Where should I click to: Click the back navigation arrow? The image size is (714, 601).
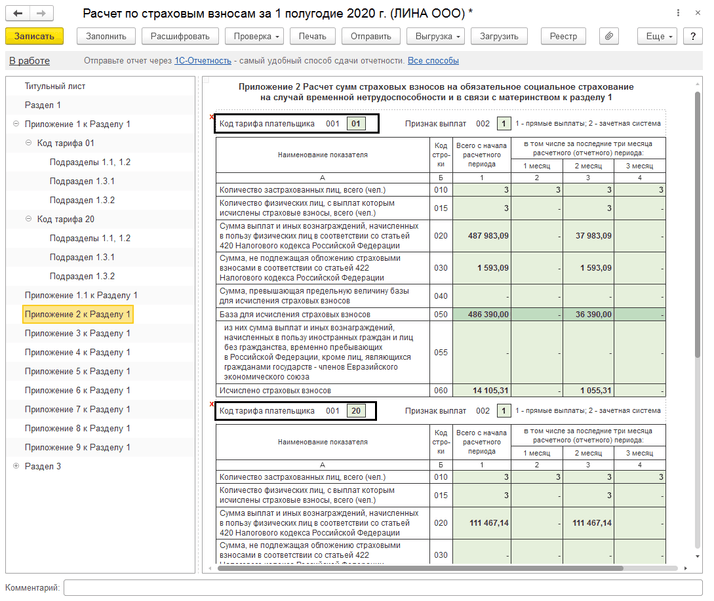point(18,12)
